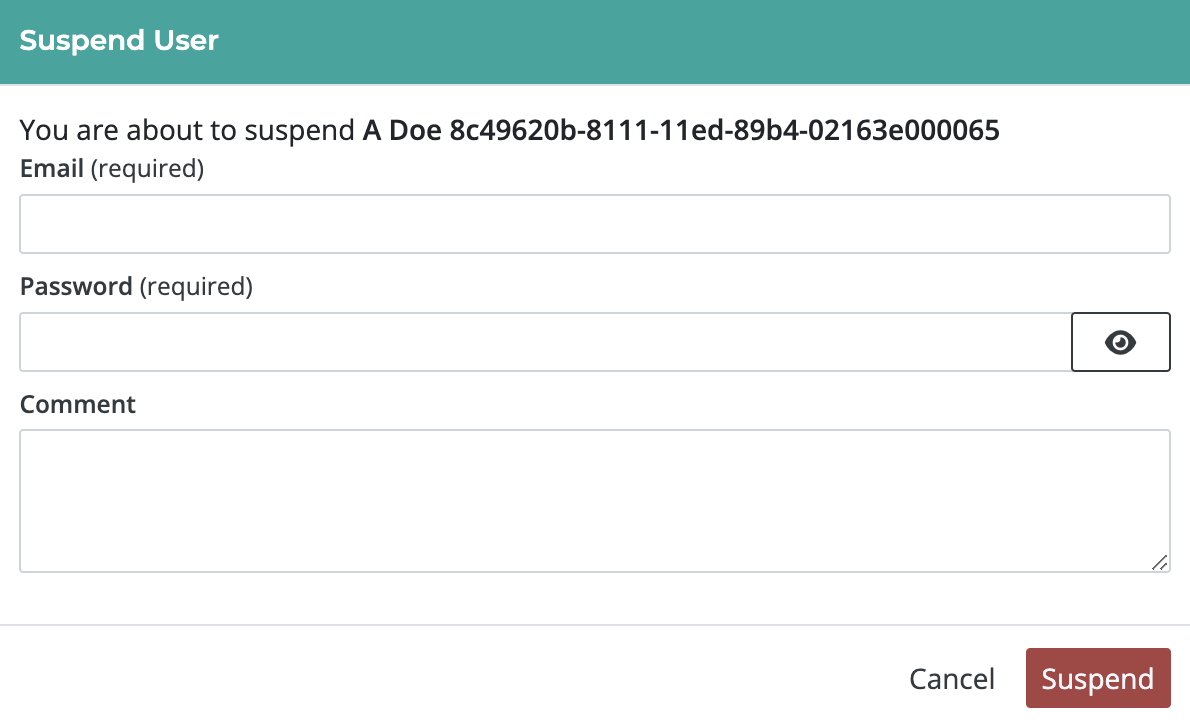The width and height of the screenshot is (1190, 728).
Task: Focus the Email required input field
Action: (595, 224)
